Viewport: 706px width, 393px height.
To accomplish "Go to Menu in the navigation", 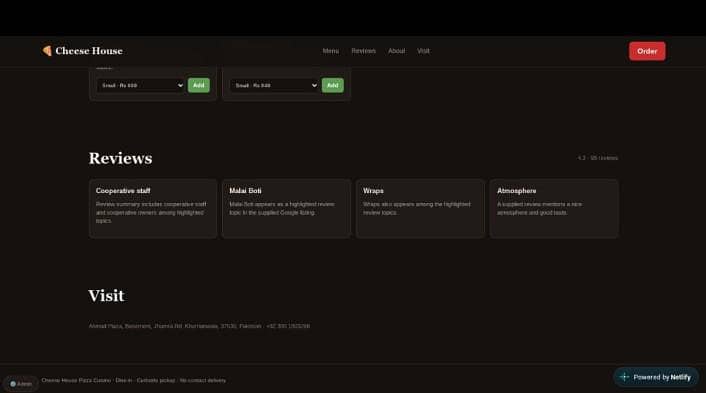I will (330, 51).
